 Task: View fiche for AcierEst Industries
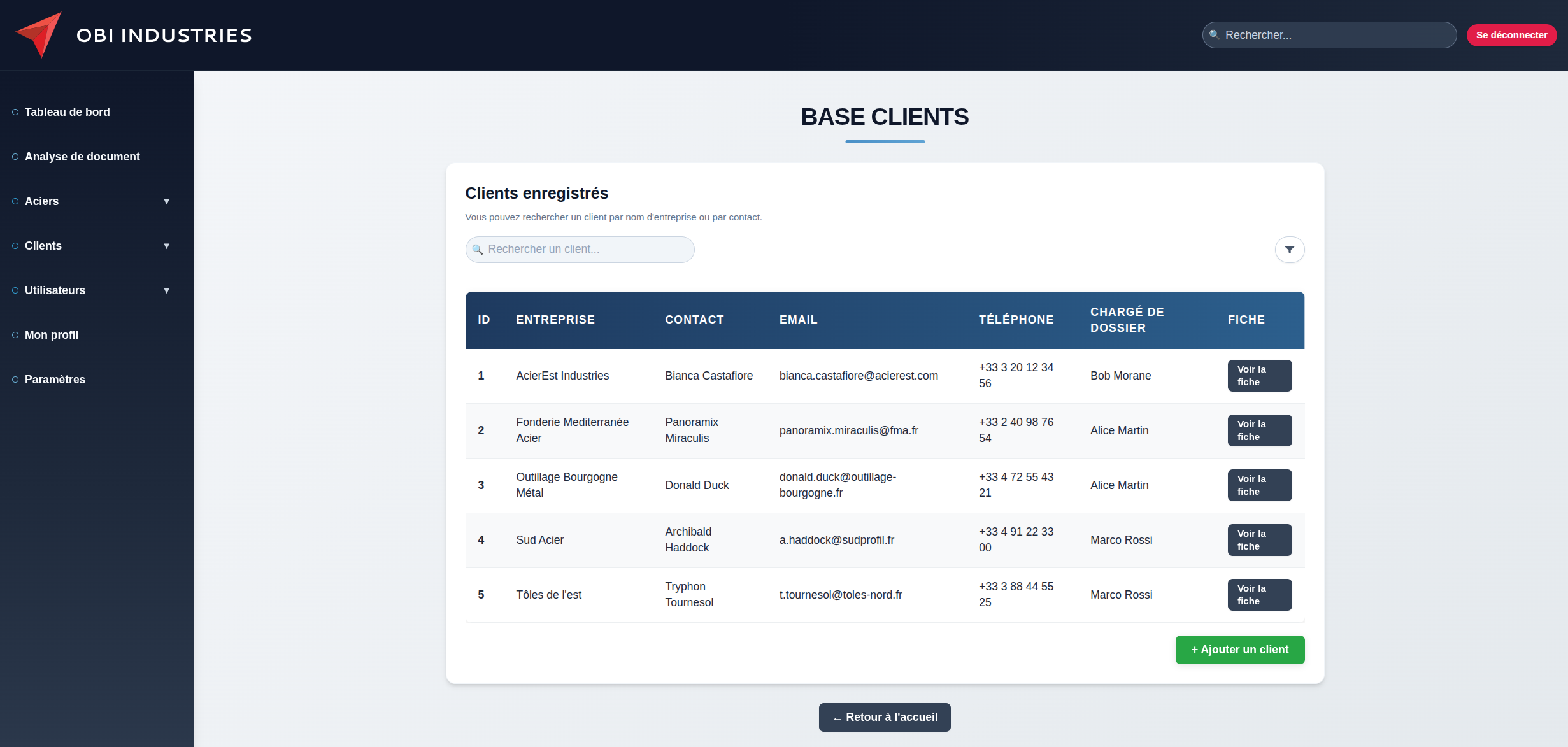[x=1259, y=376]
